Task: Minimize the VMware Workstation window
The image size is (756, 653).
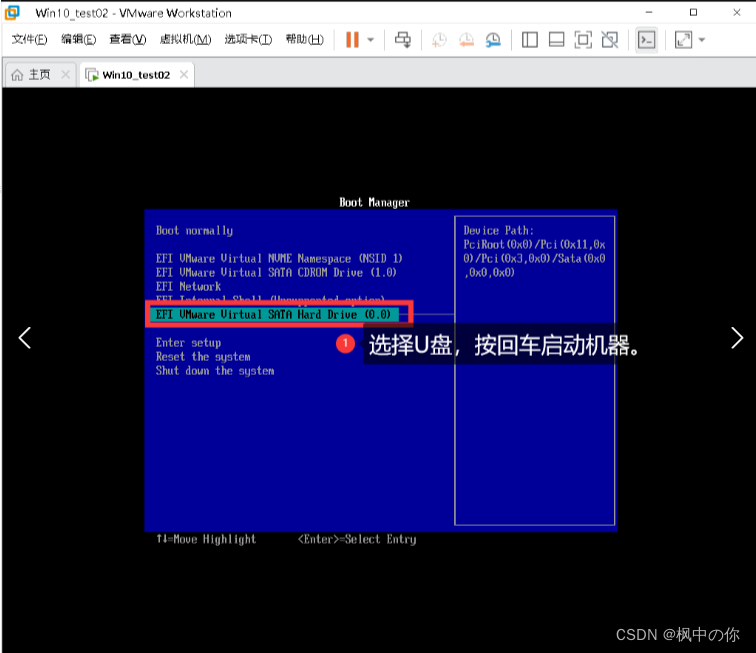Action: (x=649, y=13)
